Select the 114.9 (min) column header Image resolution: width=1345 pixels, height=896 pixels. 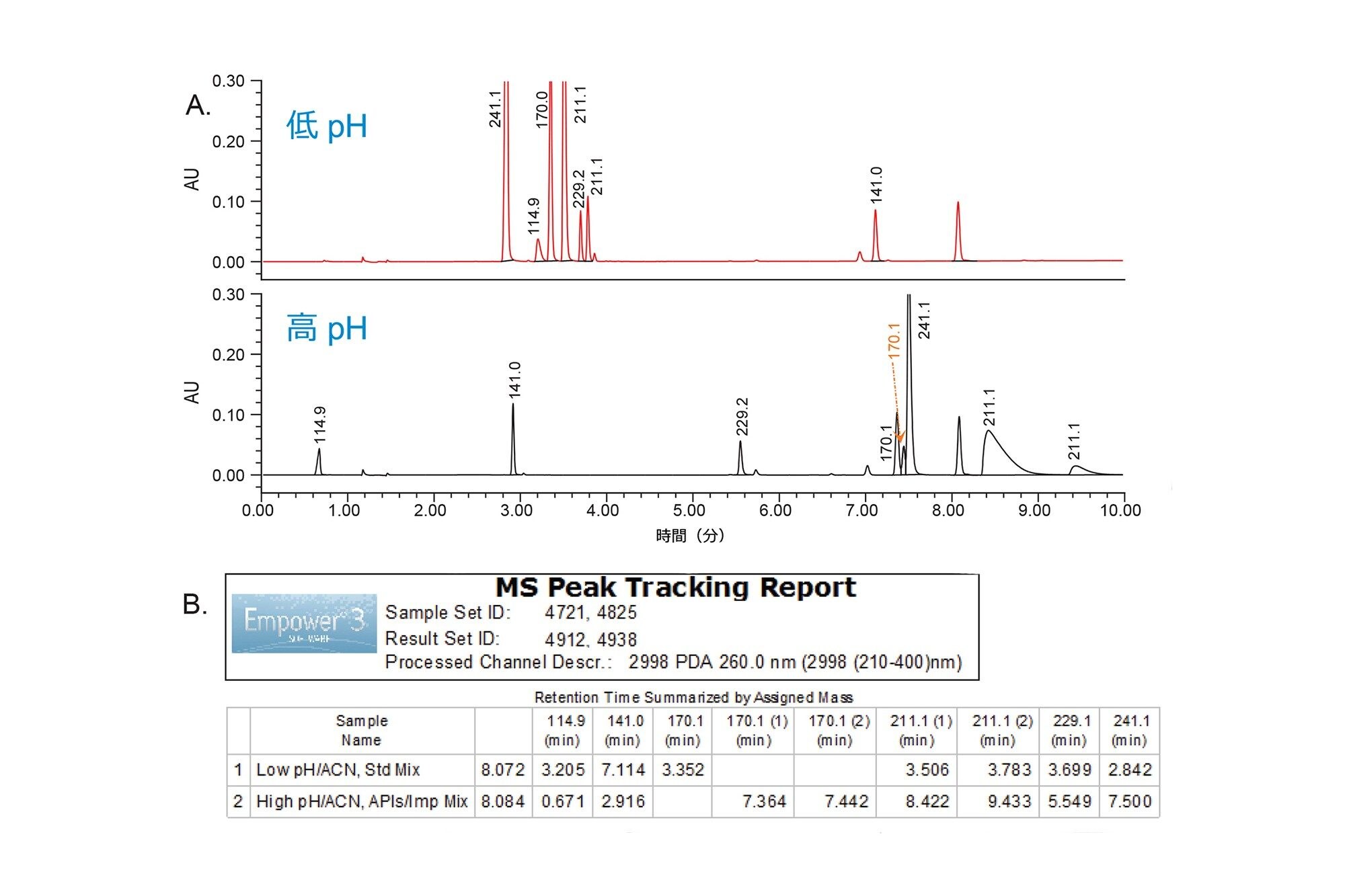562,730
